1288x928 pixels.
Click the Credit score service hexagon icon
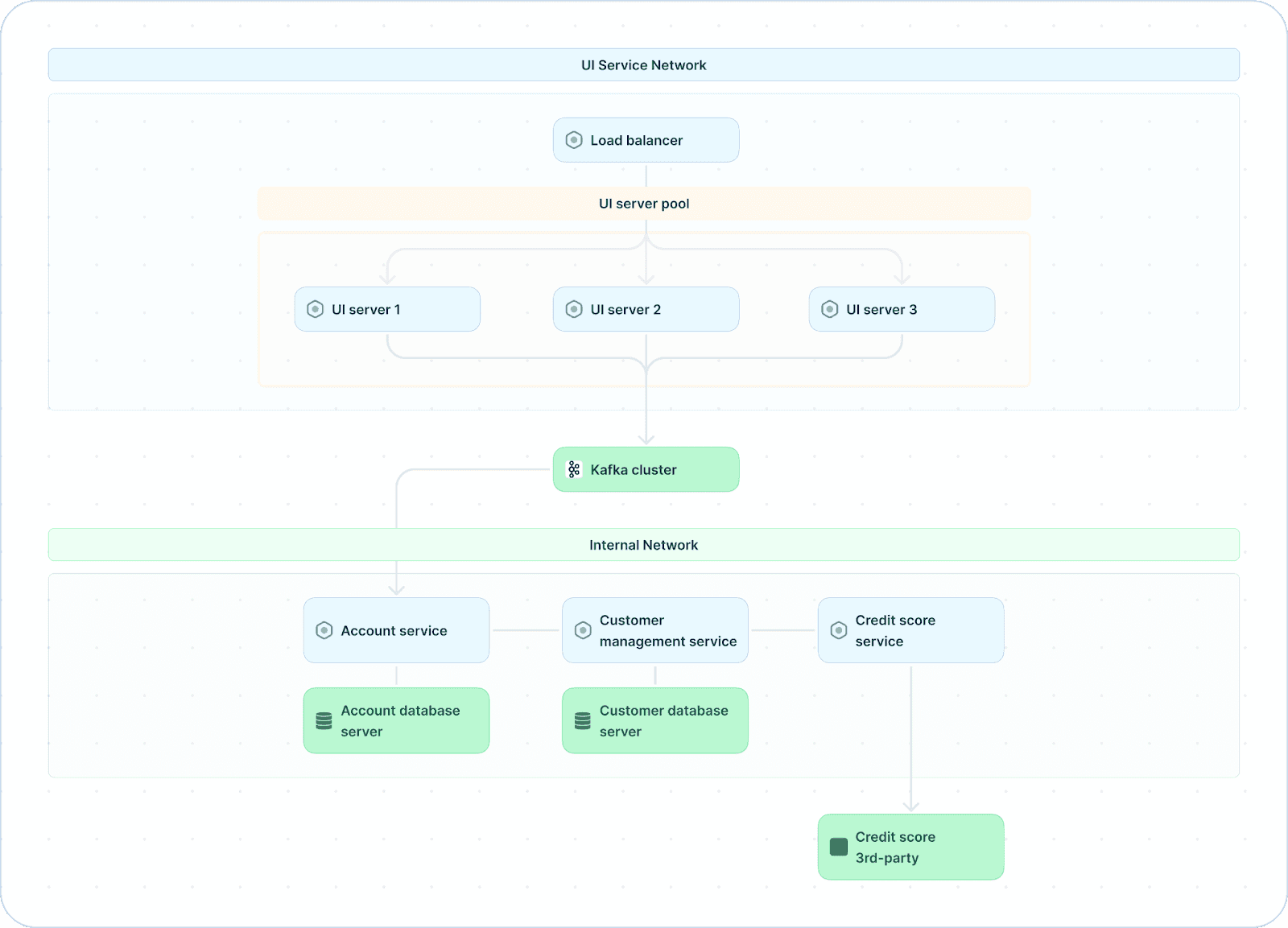[839, 630]
